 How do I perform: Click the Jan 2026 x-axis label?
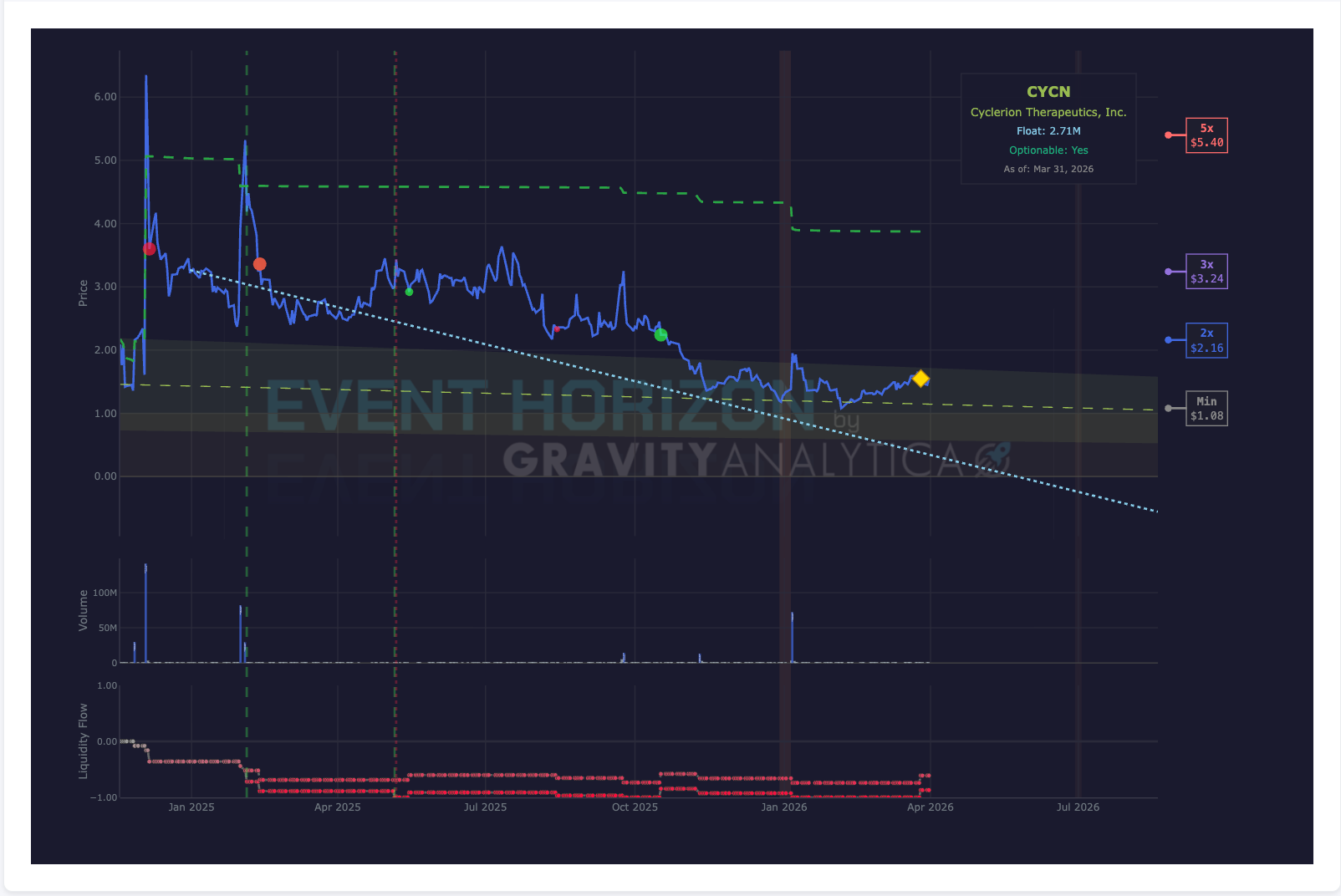point(784,807)
